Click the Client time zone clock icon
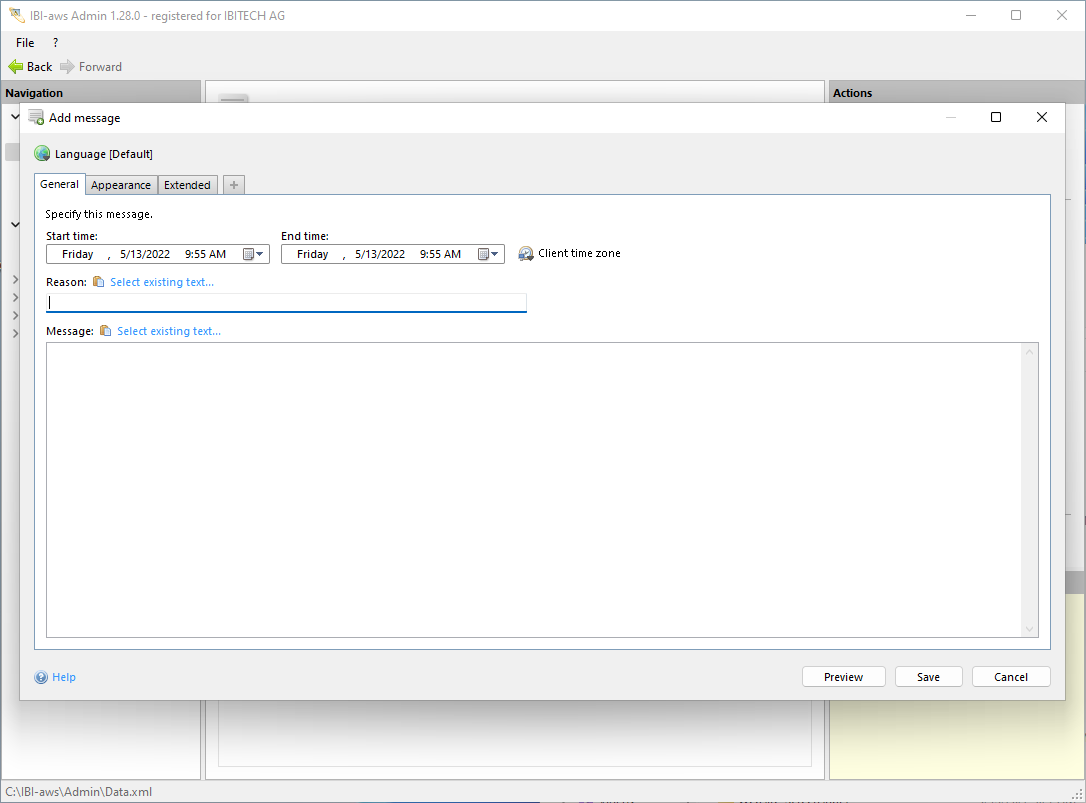The height and width of the screenshot is (803, 1086). point(526,254)
